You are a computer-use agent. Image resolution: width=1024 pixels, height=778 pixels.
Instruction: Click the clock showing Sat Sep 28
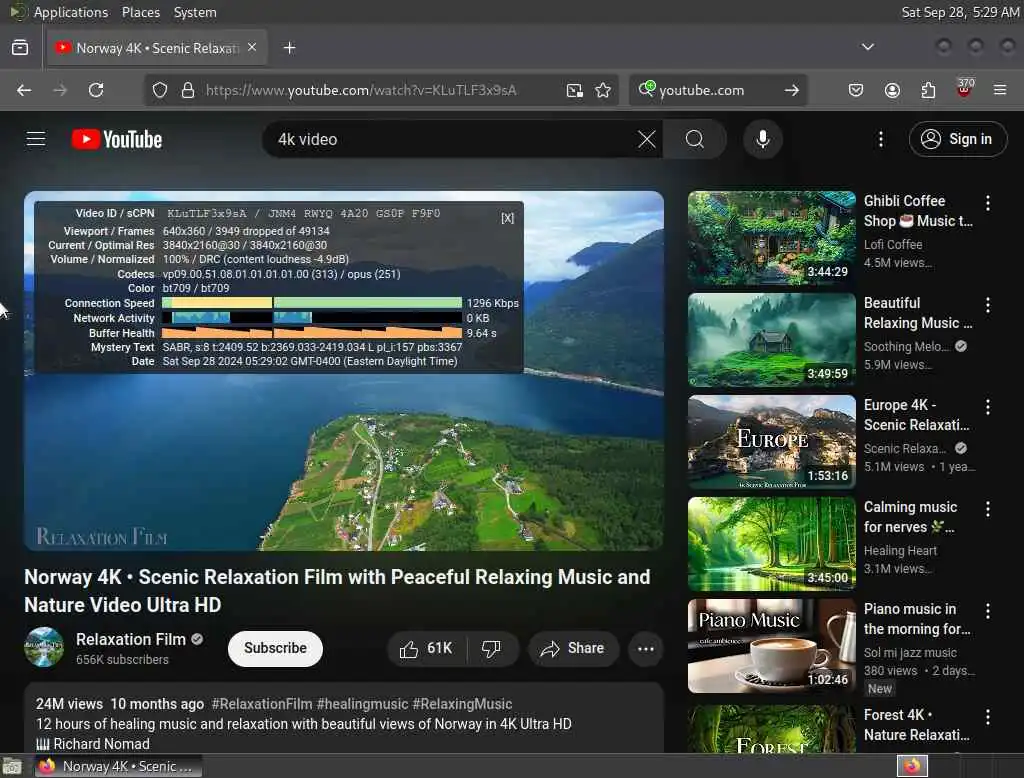coord(960,12)
